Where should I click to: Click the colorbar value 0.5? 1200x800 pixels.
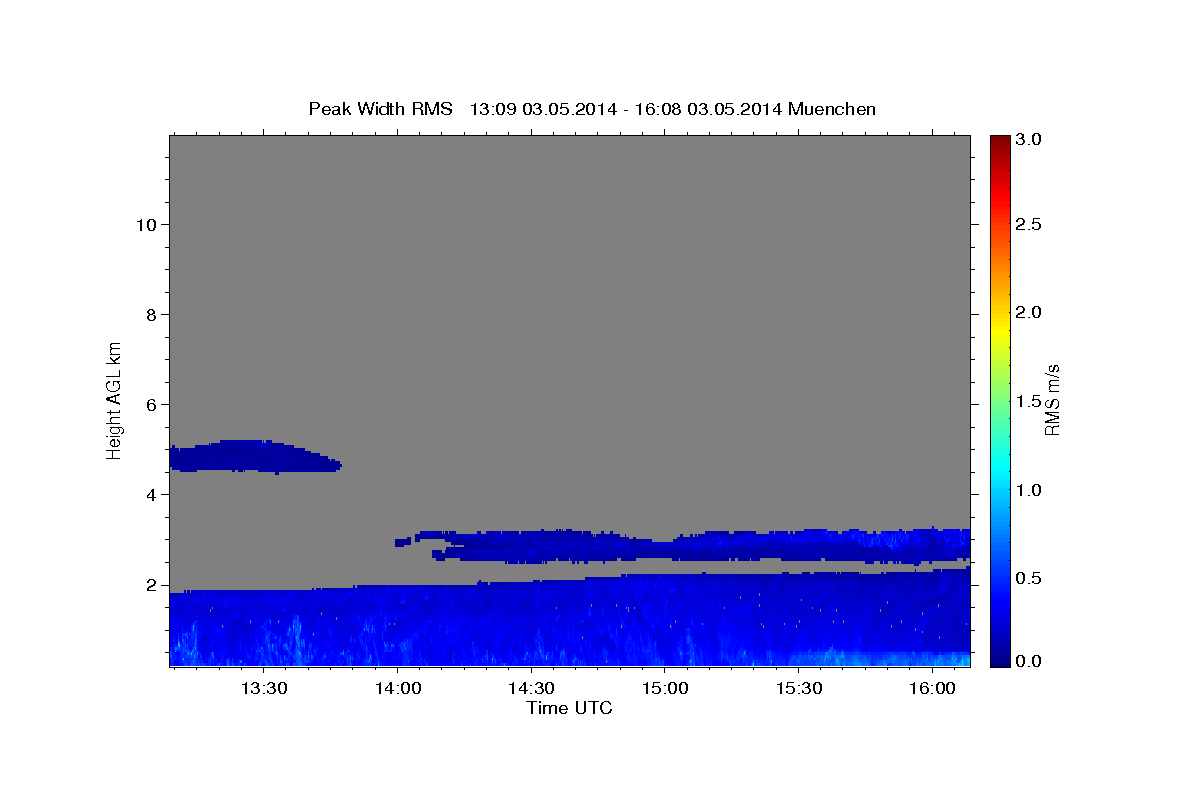pyautogui.click(x=1030, y=578)
